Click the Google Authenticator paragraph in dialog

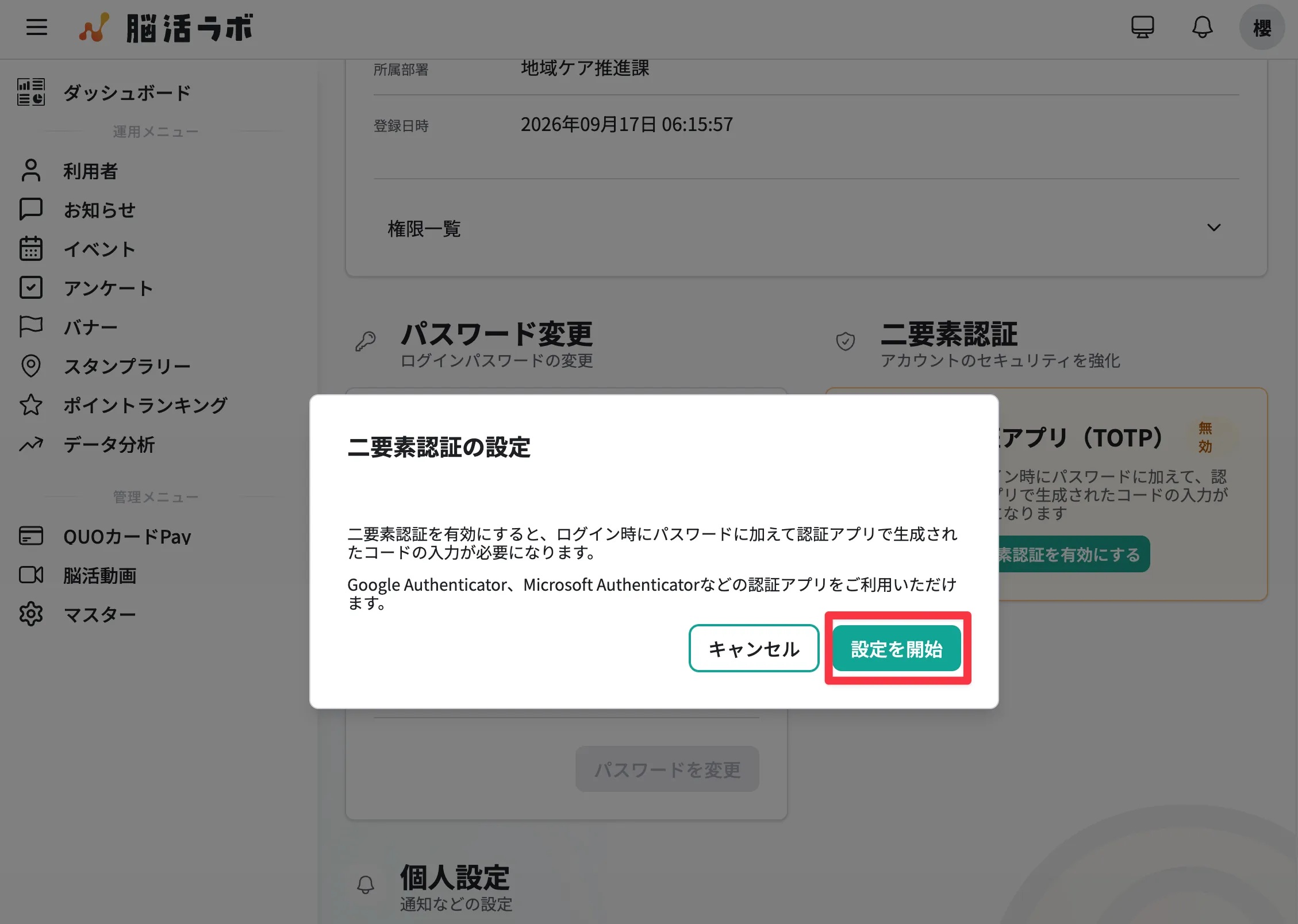coord(652,594)
